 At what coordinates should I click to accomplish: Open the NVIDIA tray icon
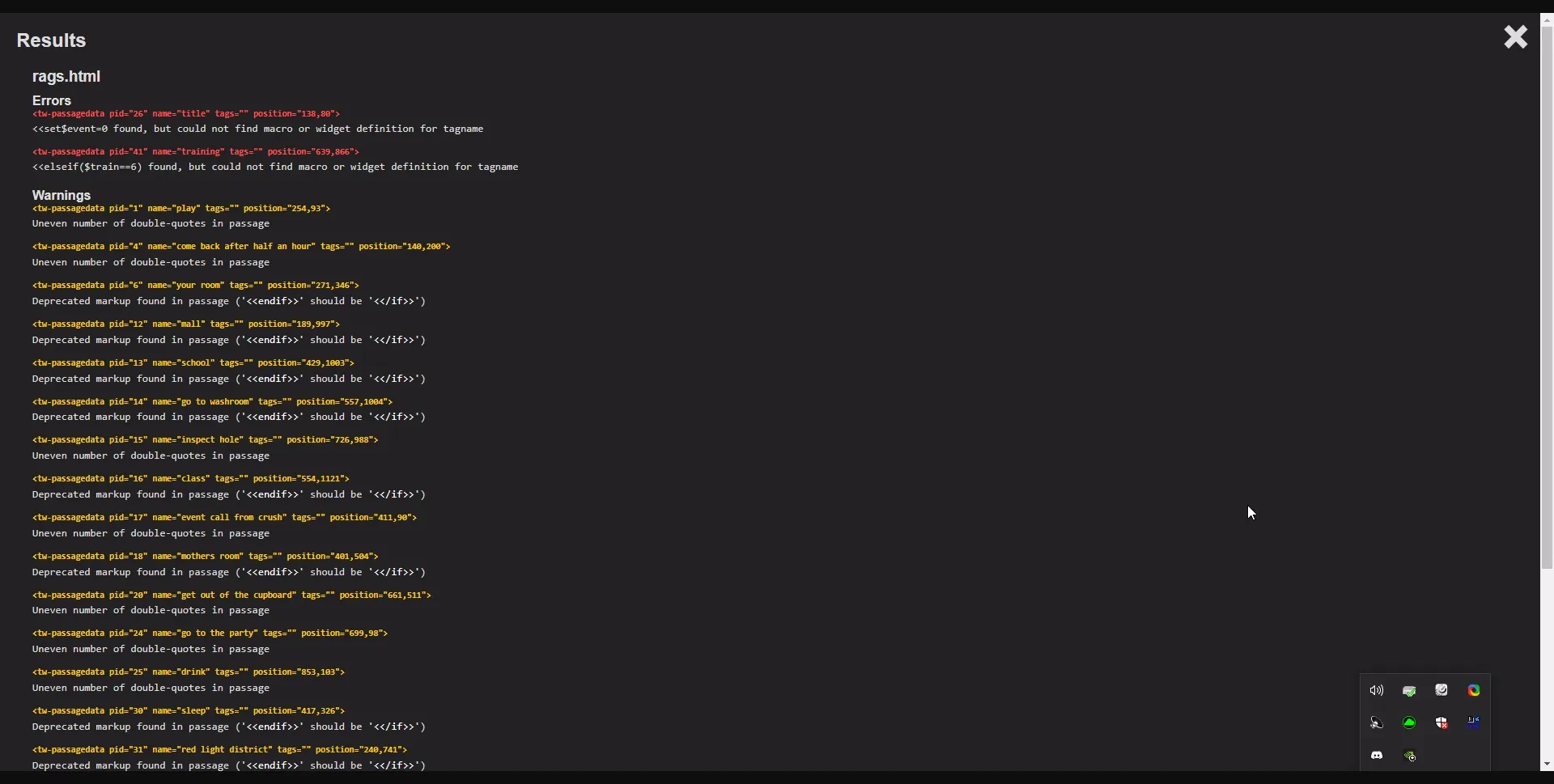tap(1410, 756)
